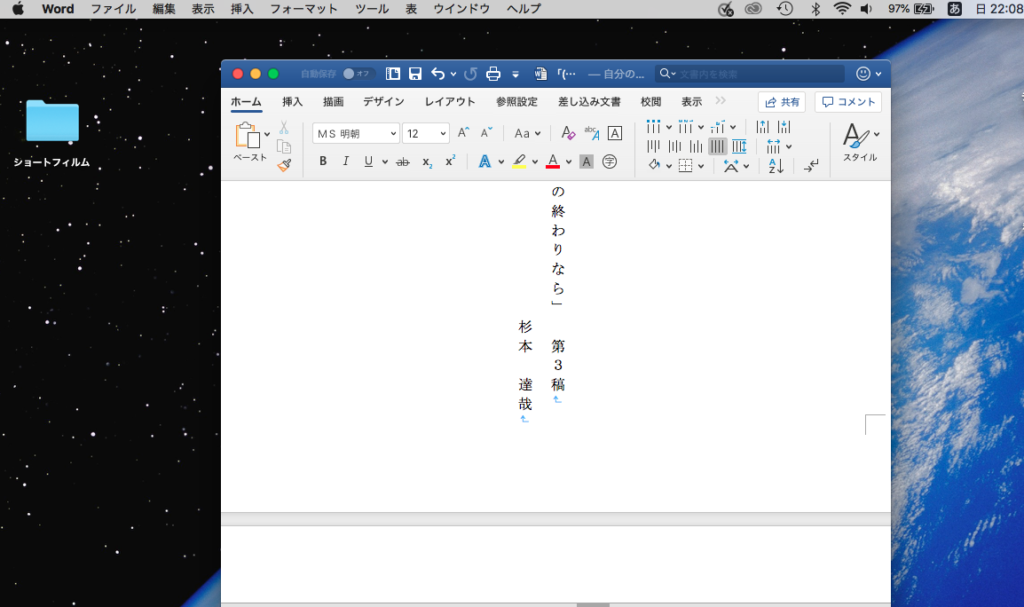The width and height of the screenshot is (1024, 607).
Task: Open the template layout icon in title bar
Action: click(x=392, y=74)
